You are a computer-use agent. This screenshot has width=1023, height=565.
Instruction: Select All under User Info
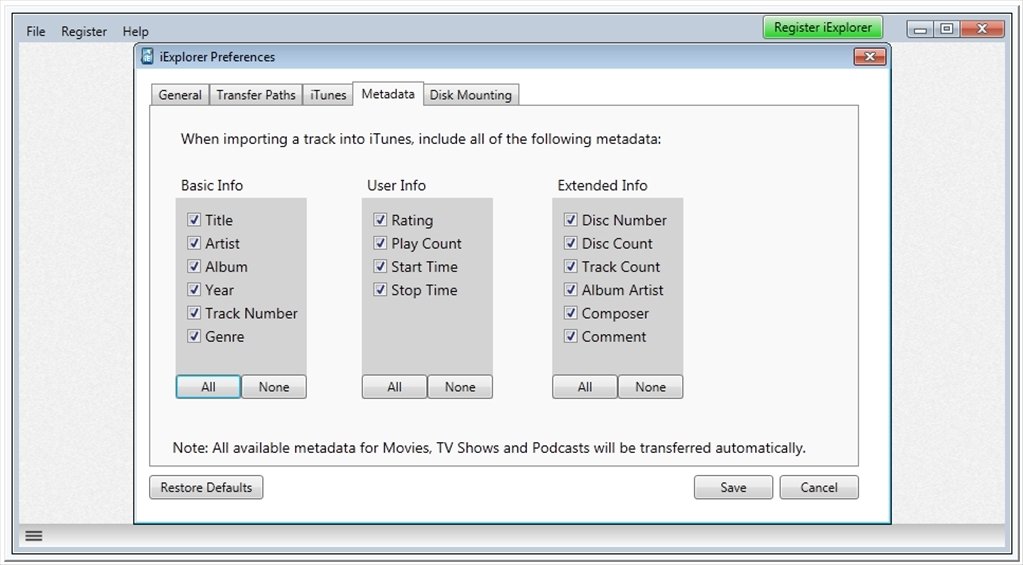(x=395, y=387)
